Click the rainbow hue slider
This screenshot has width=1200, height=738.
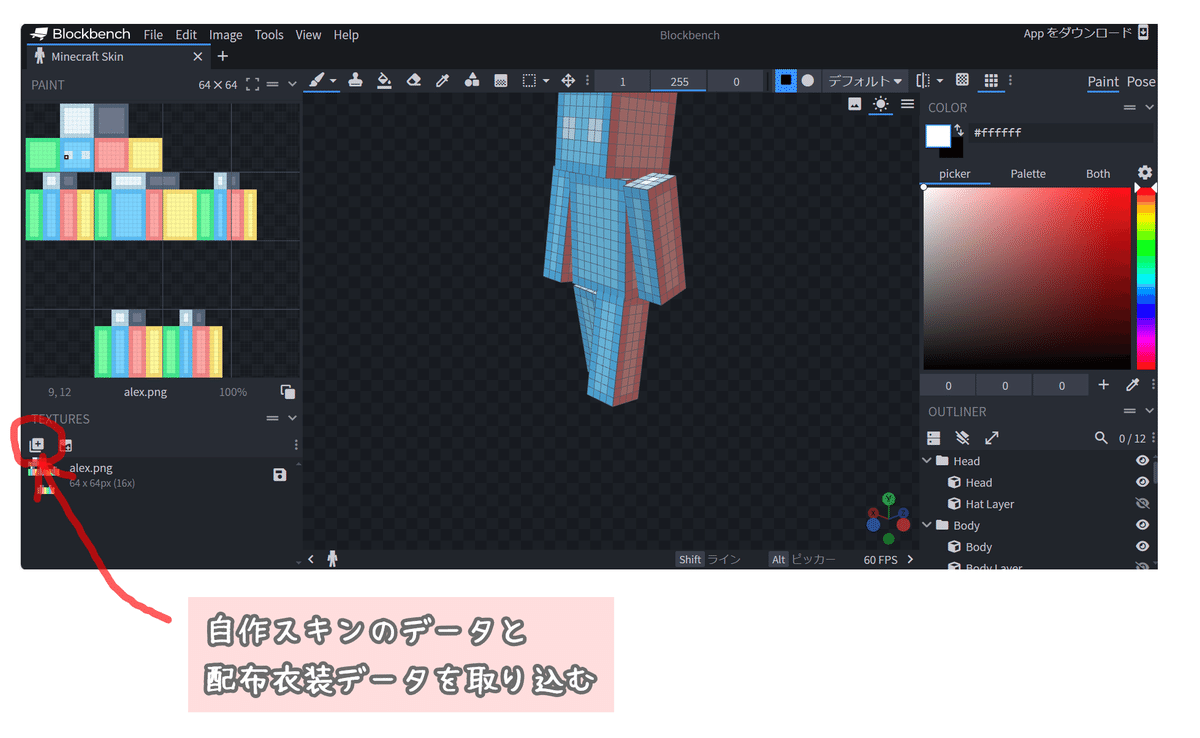coord(1146,278)
